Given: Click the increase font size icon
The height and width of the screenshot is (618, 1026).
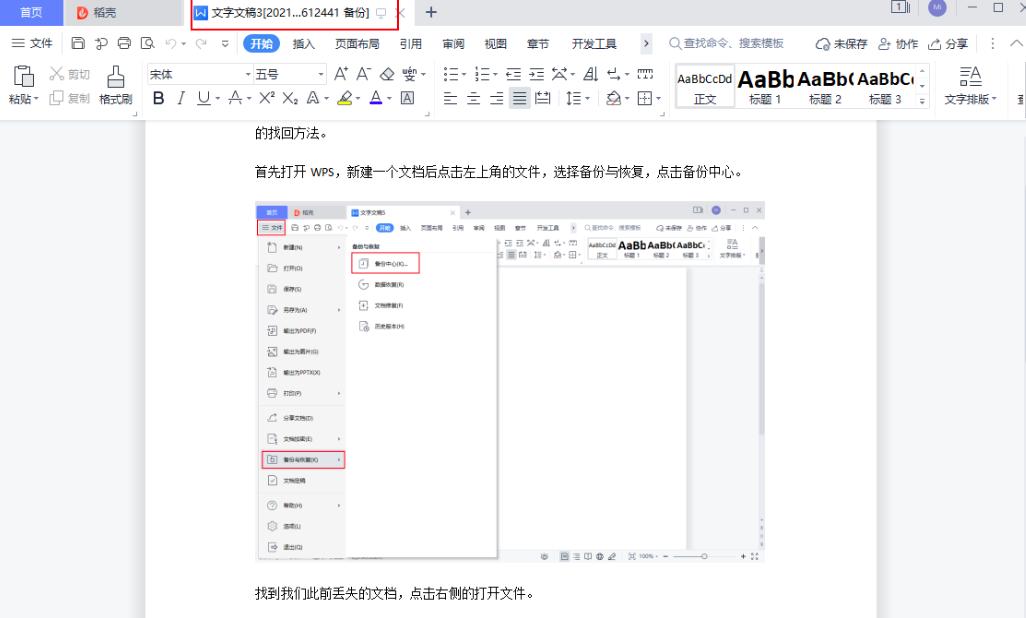Looking at the screenshot, I should [x=341, y=74].
